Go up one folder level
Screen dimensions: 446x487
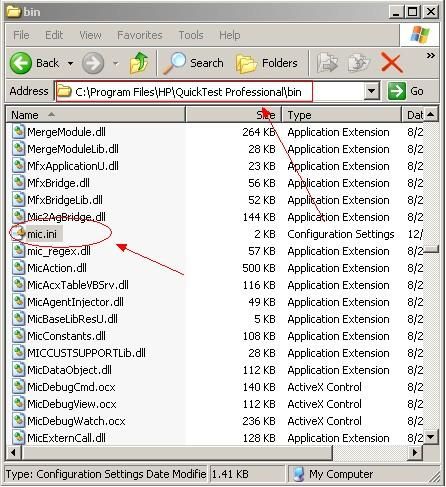coord(139,63)
